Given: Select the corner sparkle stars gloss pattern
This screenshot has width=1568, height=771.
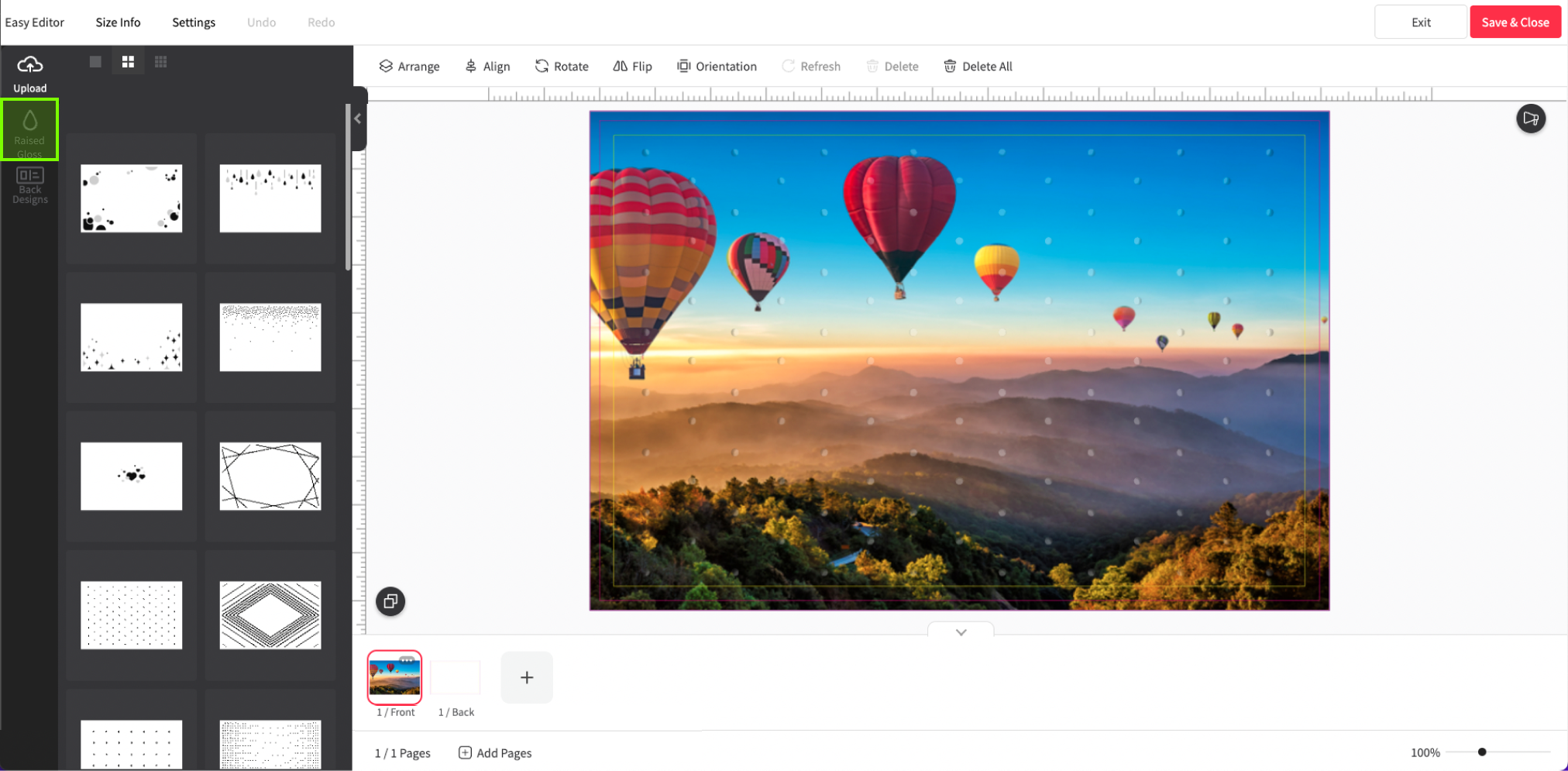Looking at the screenshot, I should [x=132, y=337].
